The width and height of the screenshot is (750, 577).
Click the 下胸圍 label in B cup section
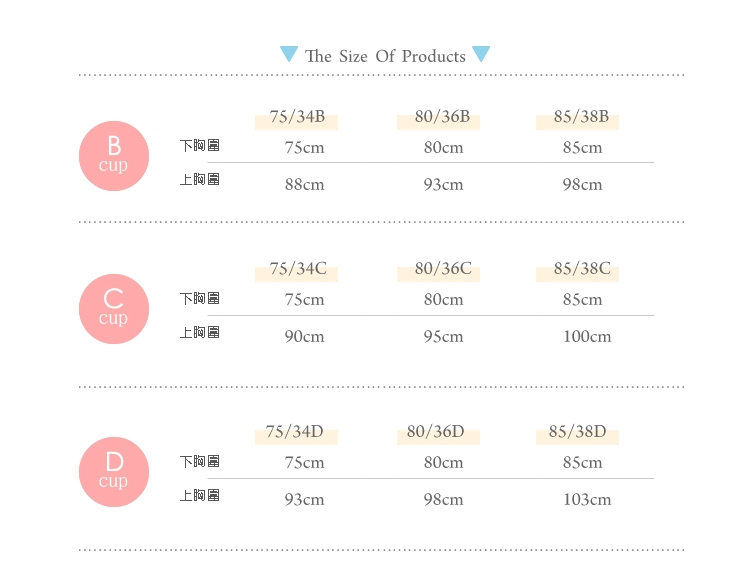click(199, 145)
